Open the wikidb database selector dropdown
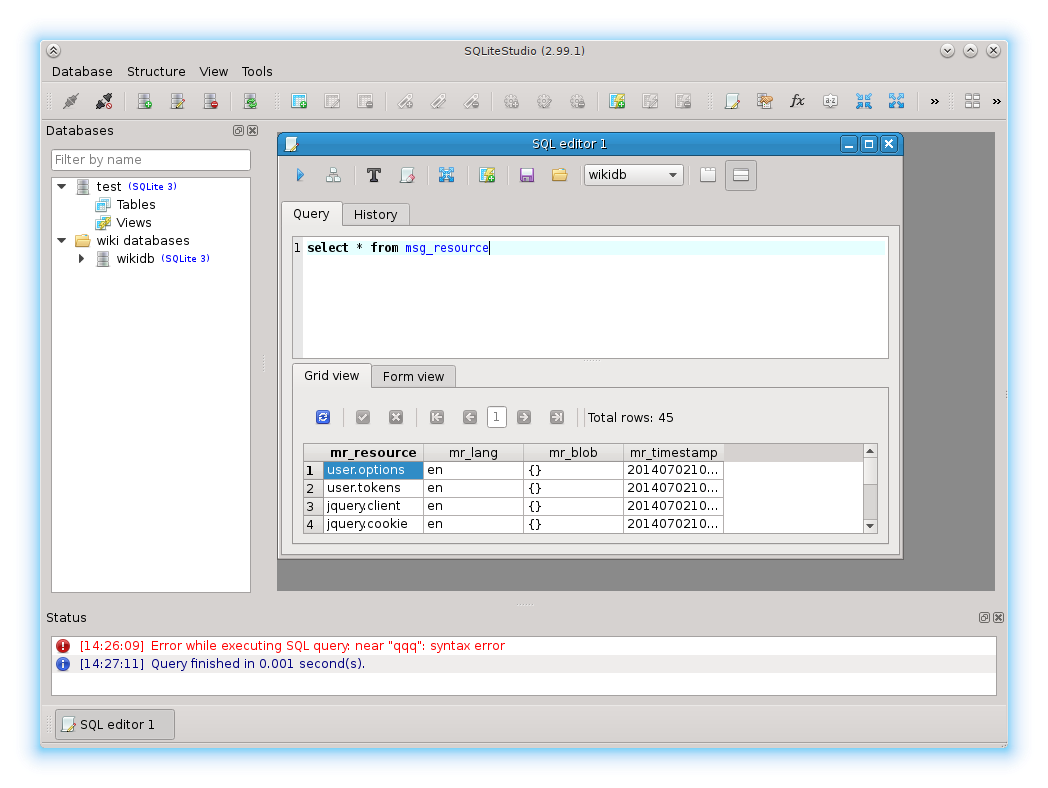The width and height of the screenshot is (1048, 788). (x=634, y=175)
